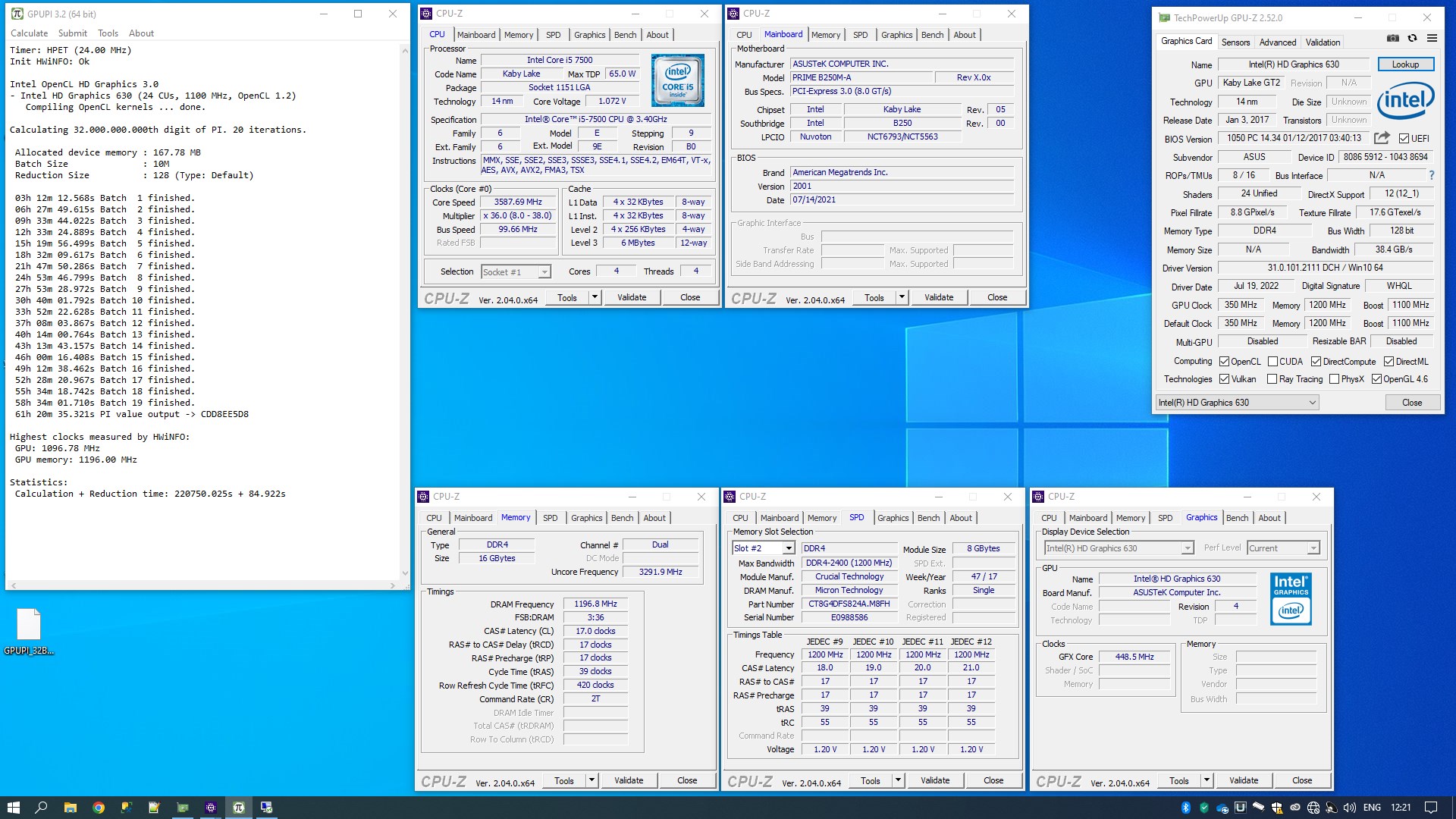1456x819 pixels.
Task: Expand Tools dropdown arrow in CPU-Z Mainboard window
Action: 902,297
